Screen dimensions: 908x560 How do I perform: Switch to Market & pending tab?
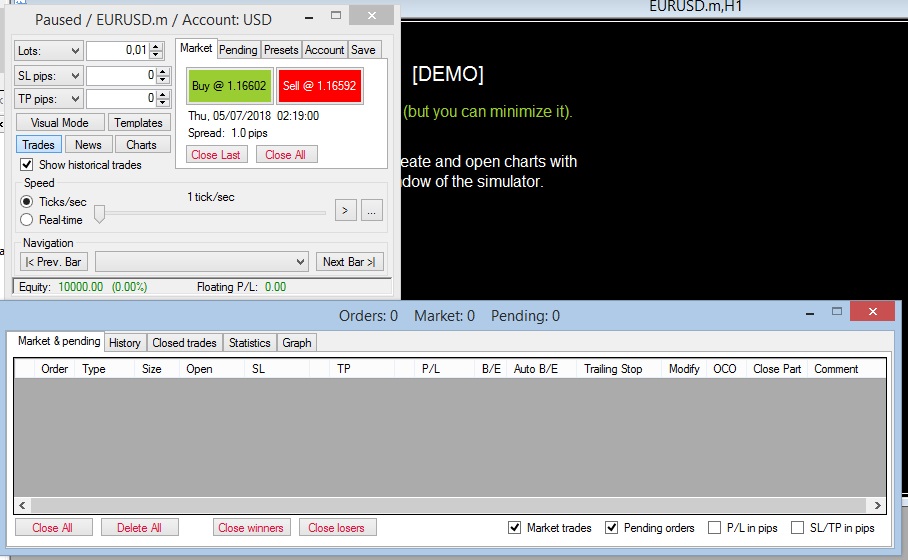(58, 341)
